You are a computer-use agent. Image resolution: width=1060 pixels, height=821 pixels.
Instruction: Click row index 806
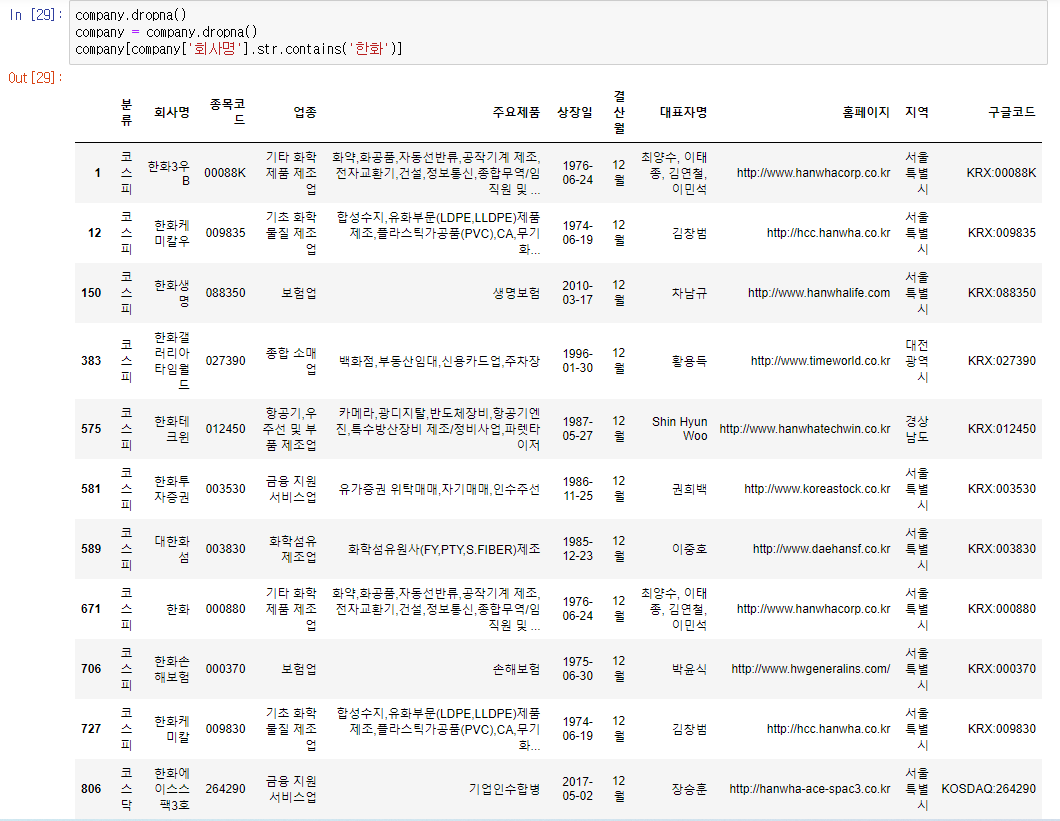click(91, 789)
